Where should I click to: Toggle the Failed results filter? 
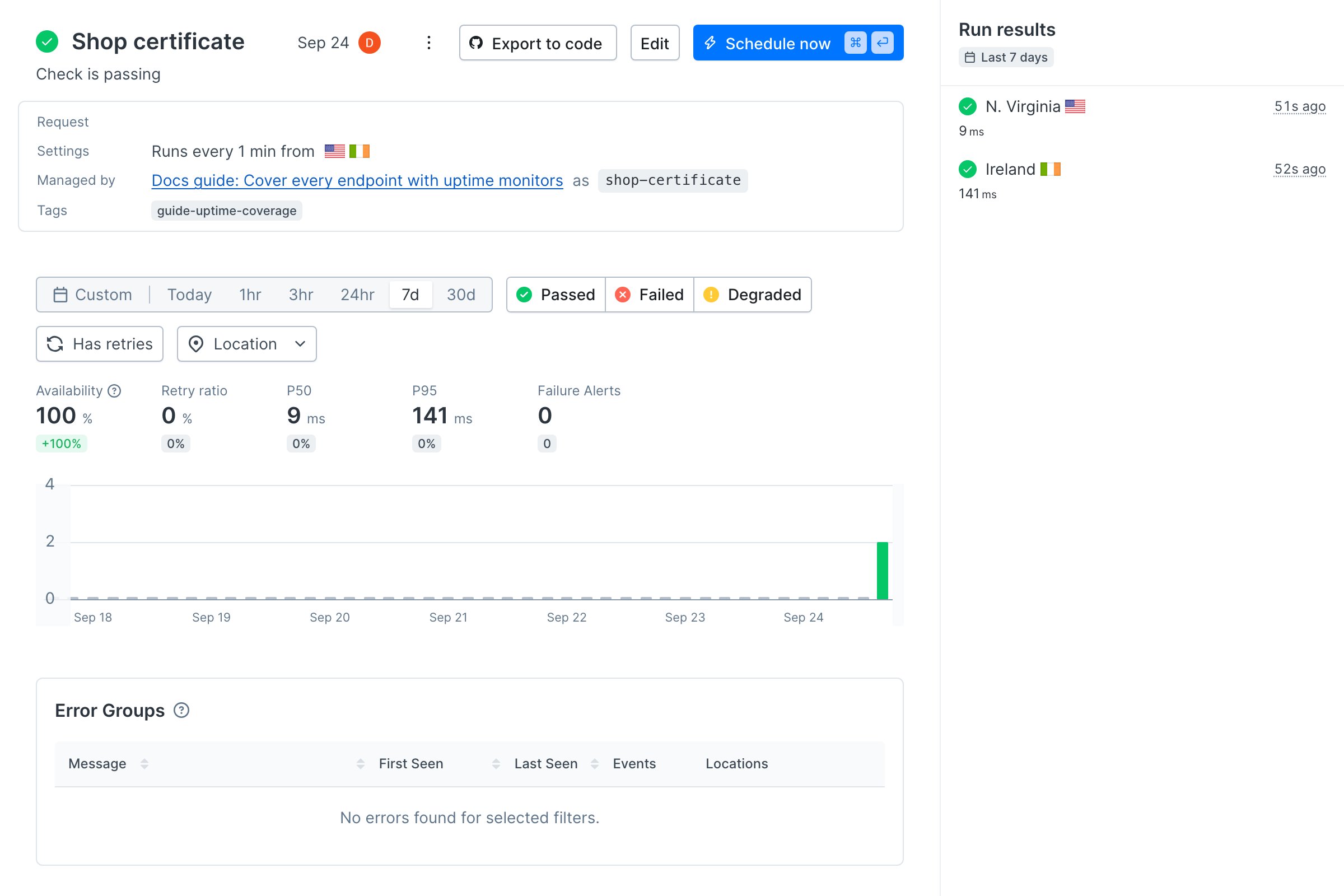[x=650, y=295]
